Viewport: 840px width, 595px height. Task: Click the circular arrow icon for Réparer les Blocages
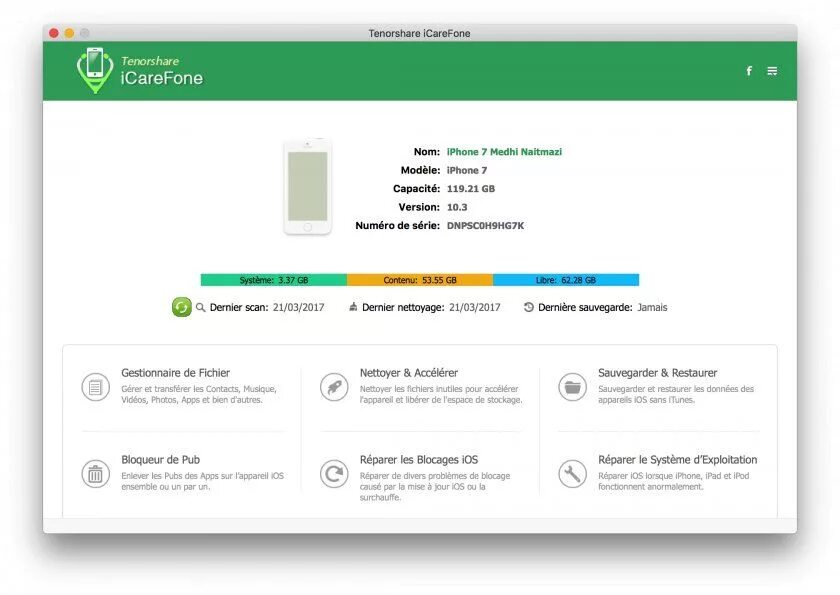pos(334,474)
